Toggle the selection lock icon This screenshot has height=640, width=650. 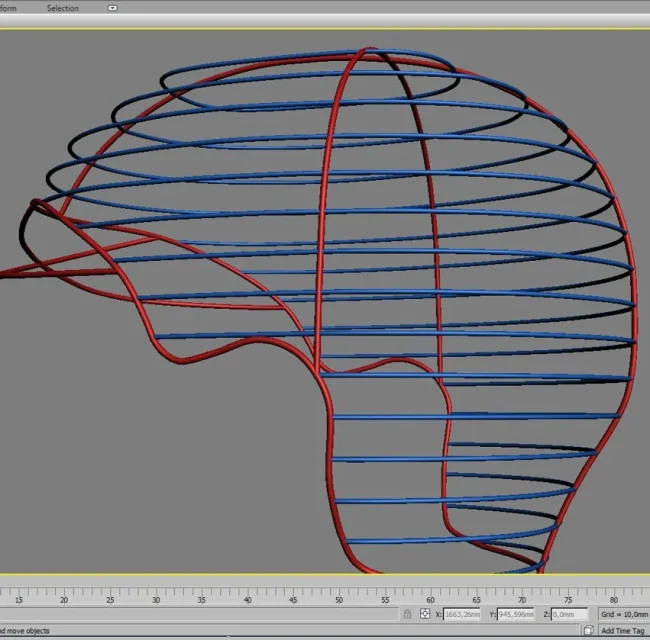click(x=407, y=614)
